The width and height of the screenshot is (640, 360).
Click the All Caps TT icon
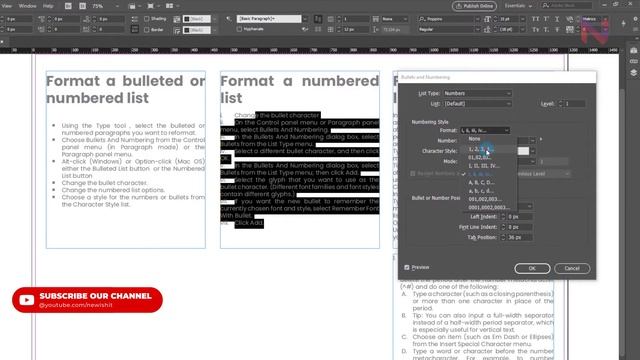pos(536,19)
